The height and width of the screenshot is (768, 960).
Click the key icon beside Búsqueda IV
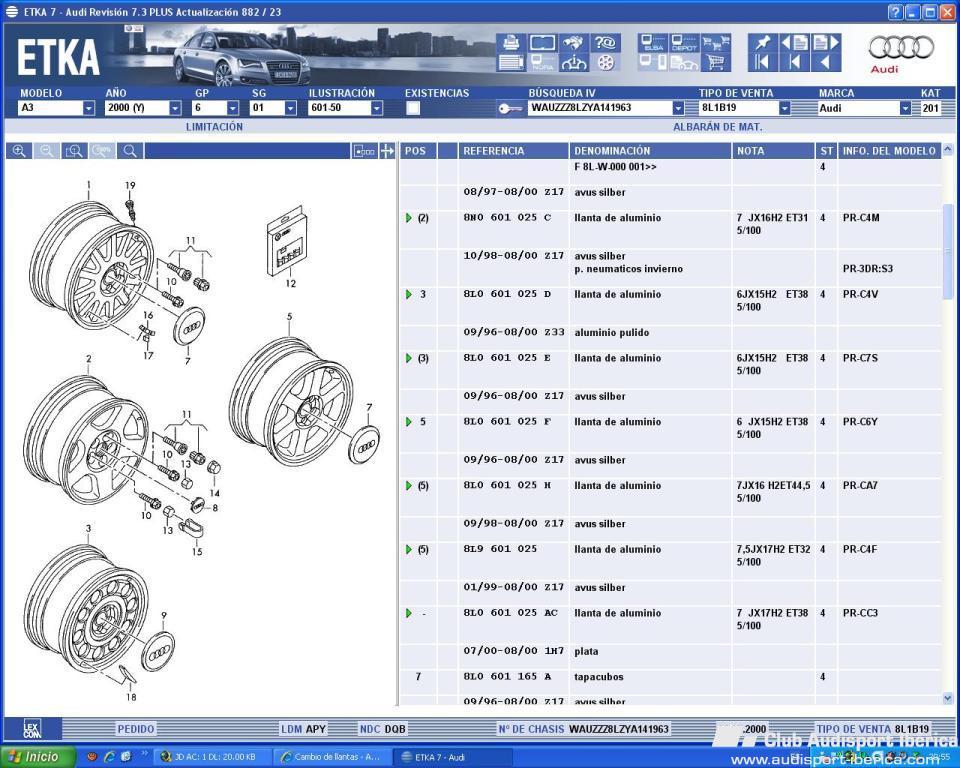[x=509, y=108]
